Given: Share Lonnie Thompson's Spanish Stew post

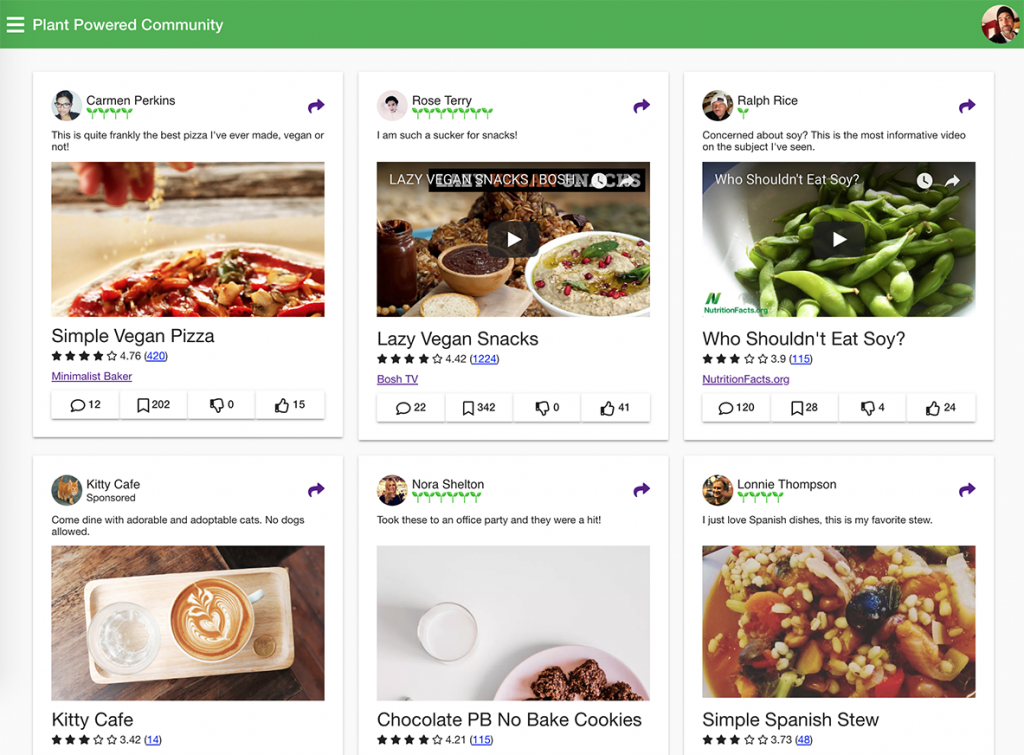Looking at the screenshot, I should click(967, 490).
